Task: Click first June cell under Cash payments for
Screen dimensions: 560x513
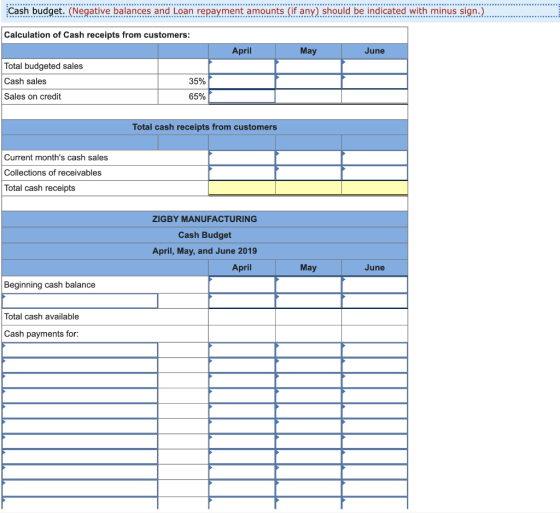Action: tap(374, 350)
